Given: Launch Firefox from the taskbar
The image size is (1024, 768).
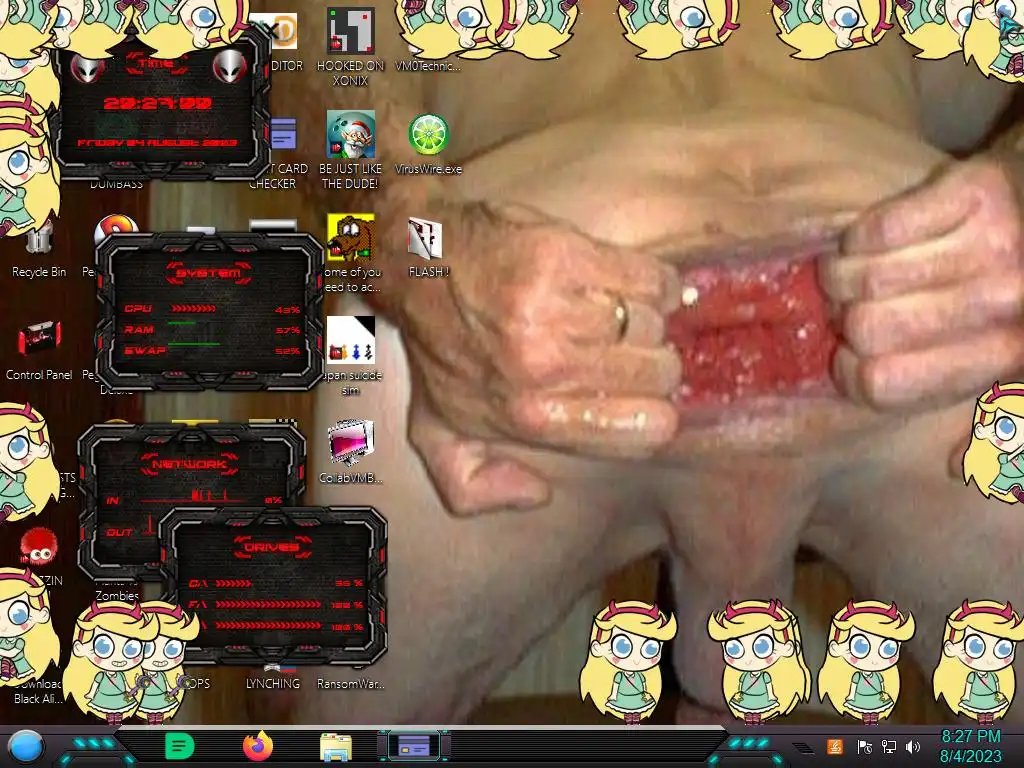Looking at the screenshot, I should click(258, 746).
